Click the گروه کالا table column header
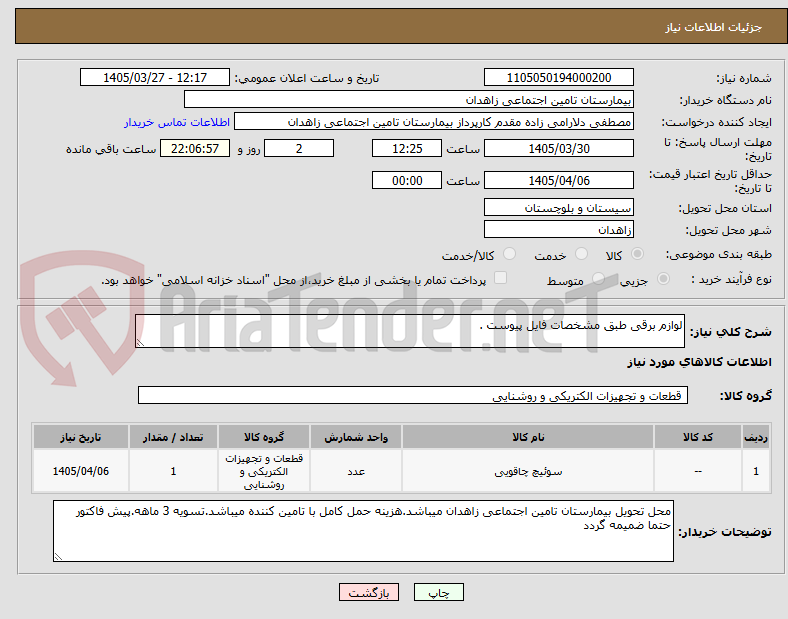 coord(264,437)
